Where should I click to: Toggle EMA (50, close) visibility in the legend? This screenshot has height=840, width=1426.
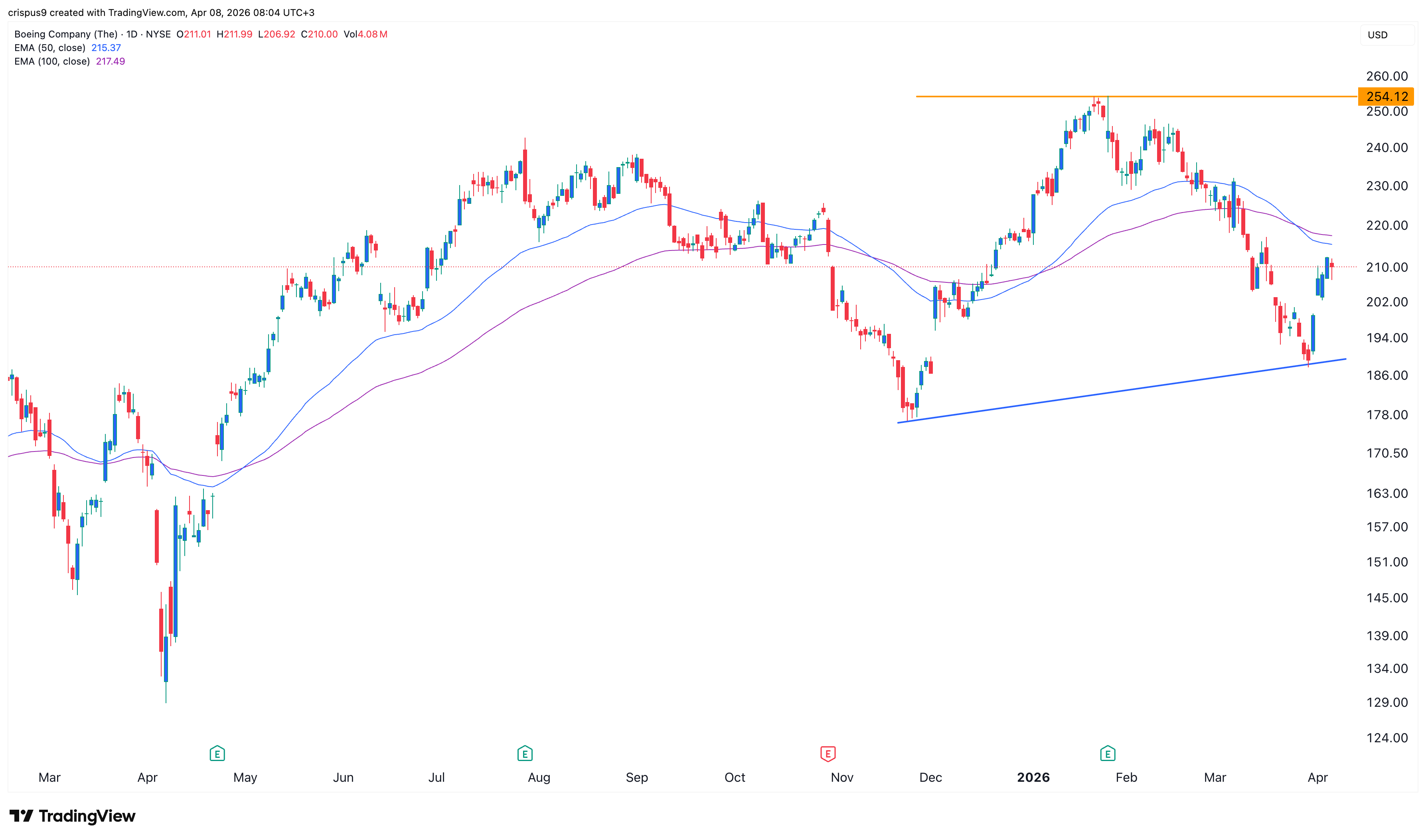[x=51, y=48]
